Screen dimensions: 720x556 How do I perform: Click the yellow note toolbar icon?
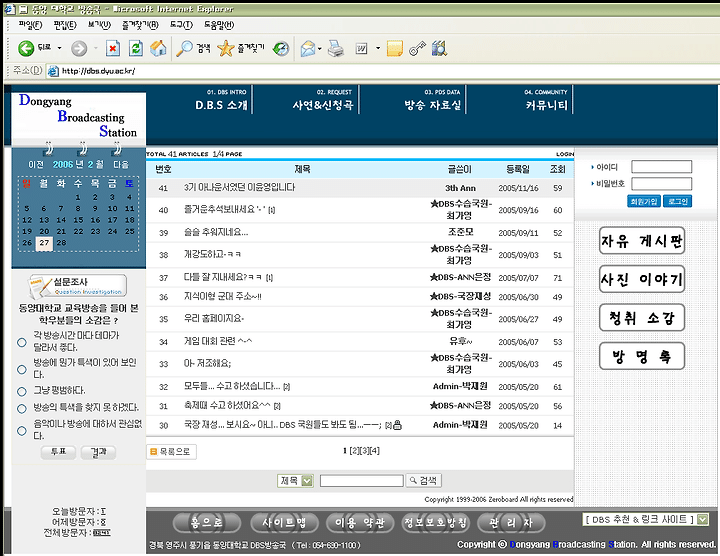394,48
